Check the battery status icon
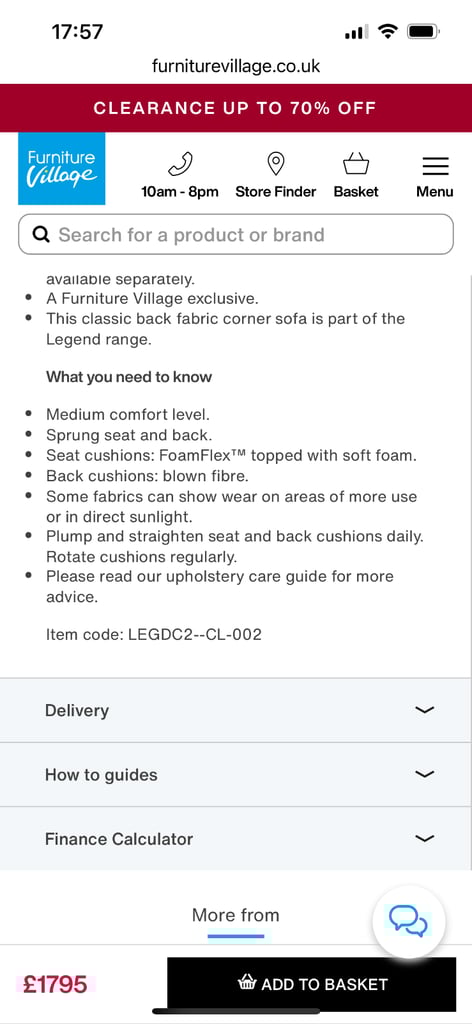The image size is (472, 1024). [x=423, y=31]
